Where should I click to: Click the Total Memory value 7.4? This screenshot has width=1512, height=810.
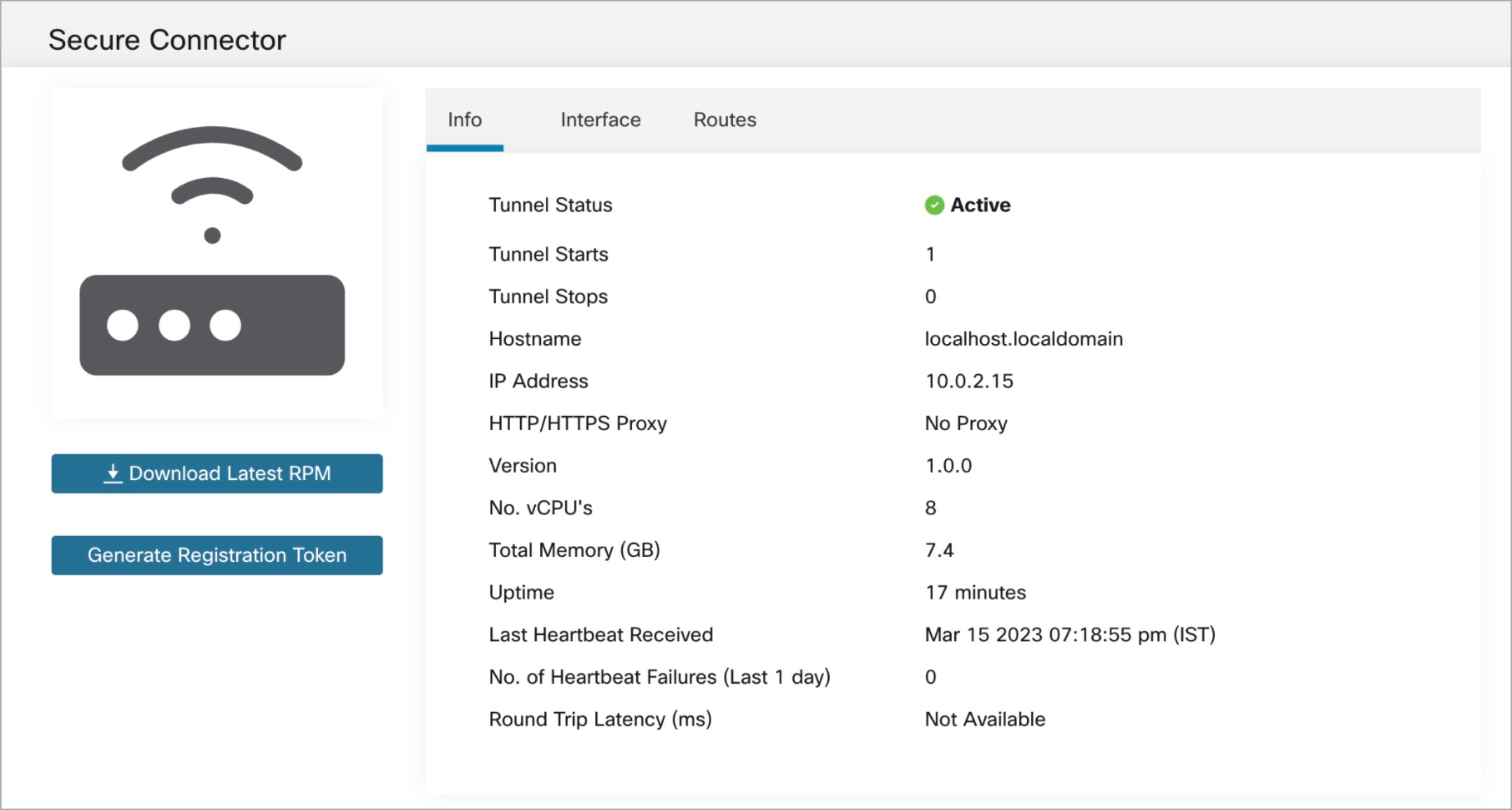939,549
